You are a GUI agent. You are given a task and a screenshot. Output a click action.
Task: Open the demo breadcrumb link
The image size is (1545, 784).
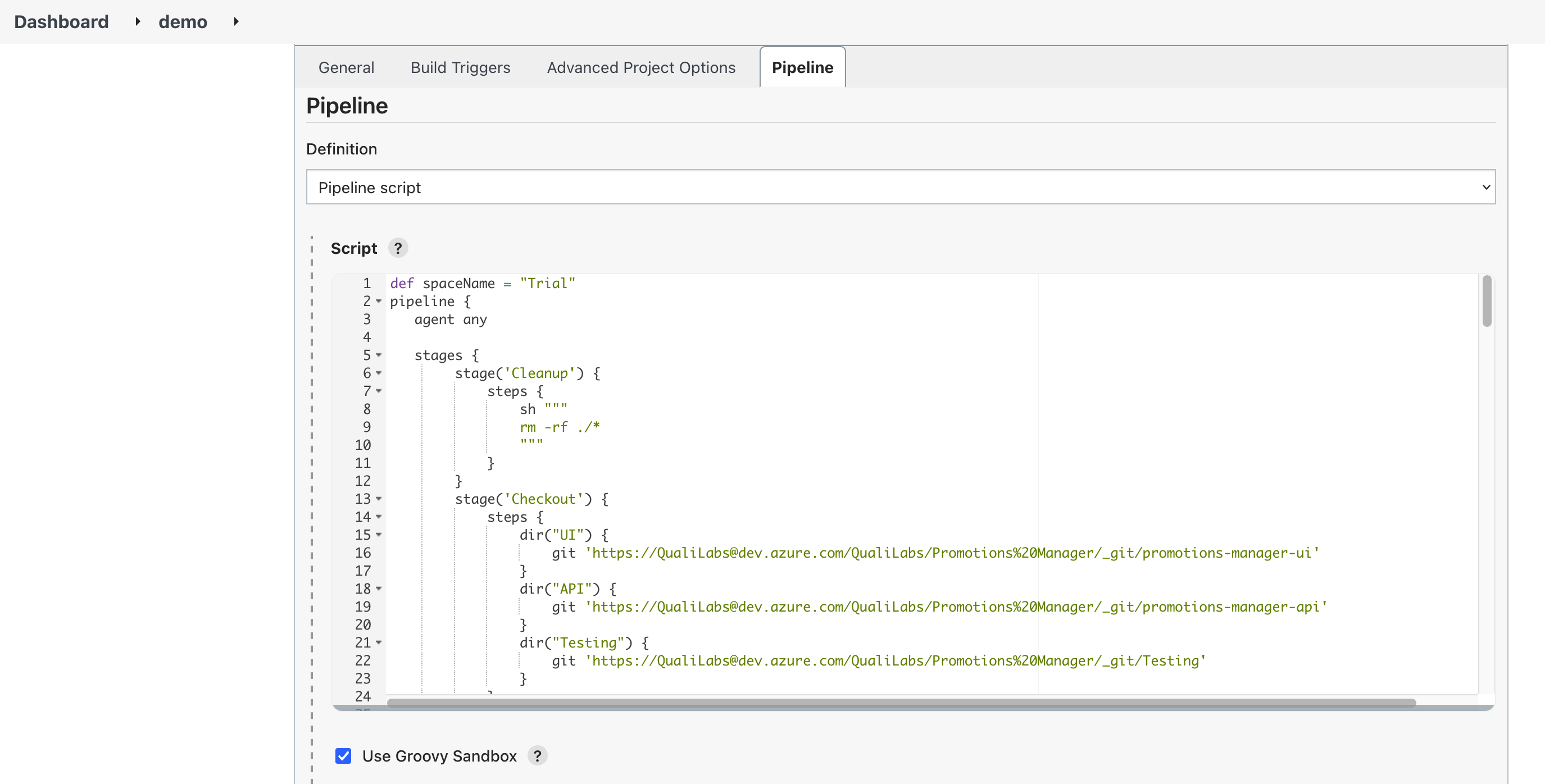tap(183, 21)
